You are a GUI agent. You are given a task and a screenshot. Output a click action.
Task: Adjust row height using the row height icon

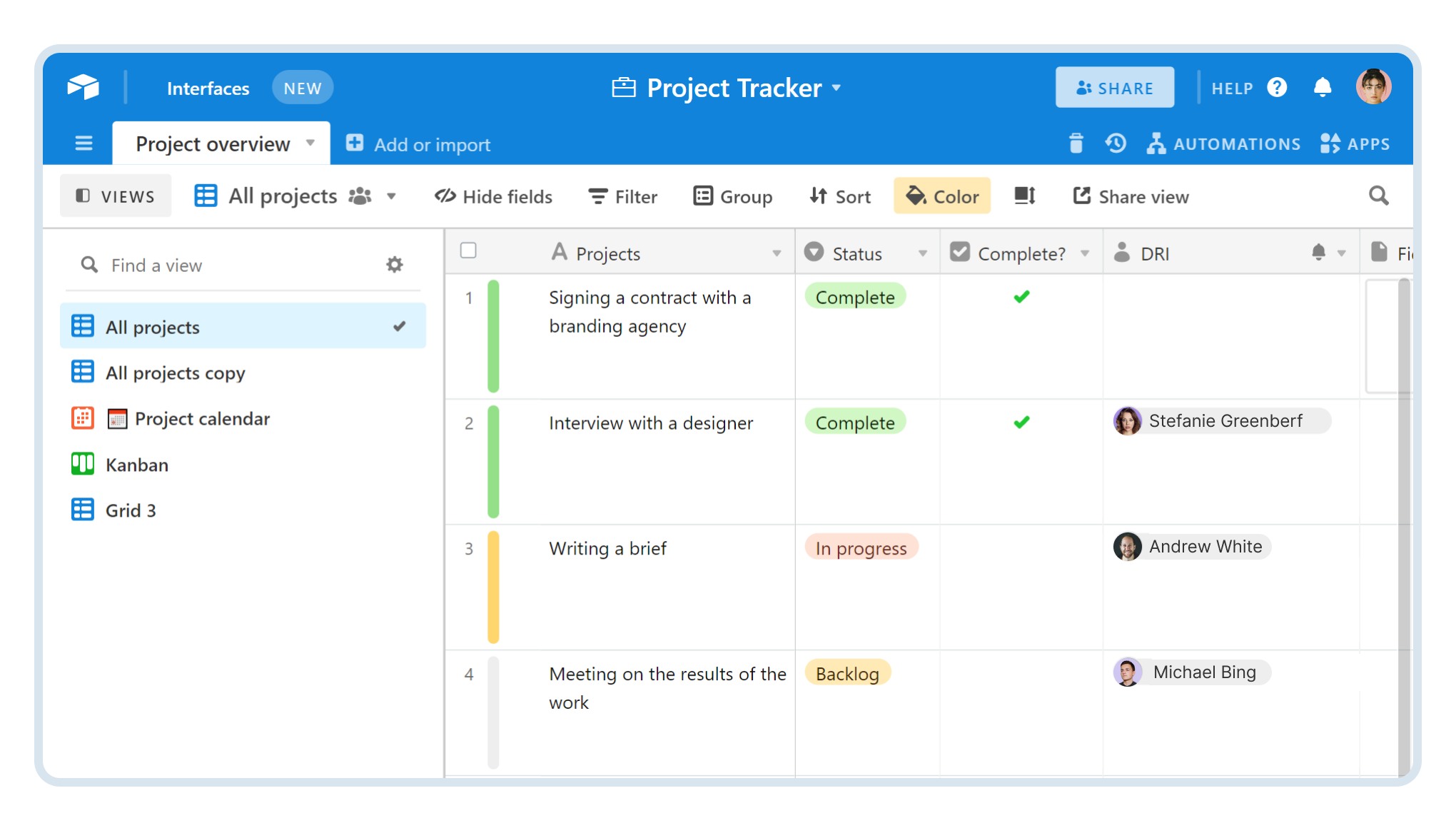[x=1023, y=196]
